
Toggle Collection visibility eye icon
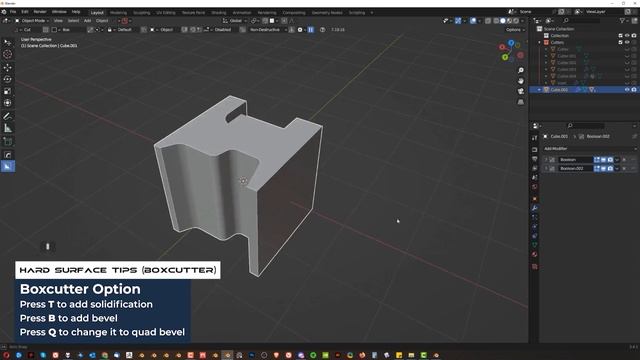click(x=627, y=36)
